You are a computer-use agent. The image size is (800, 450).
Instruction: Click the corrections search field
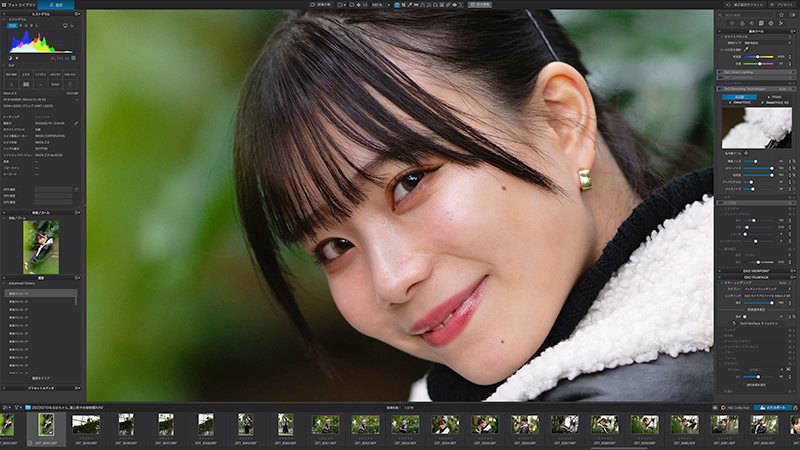pyautogui.click(x=745, y=15)
